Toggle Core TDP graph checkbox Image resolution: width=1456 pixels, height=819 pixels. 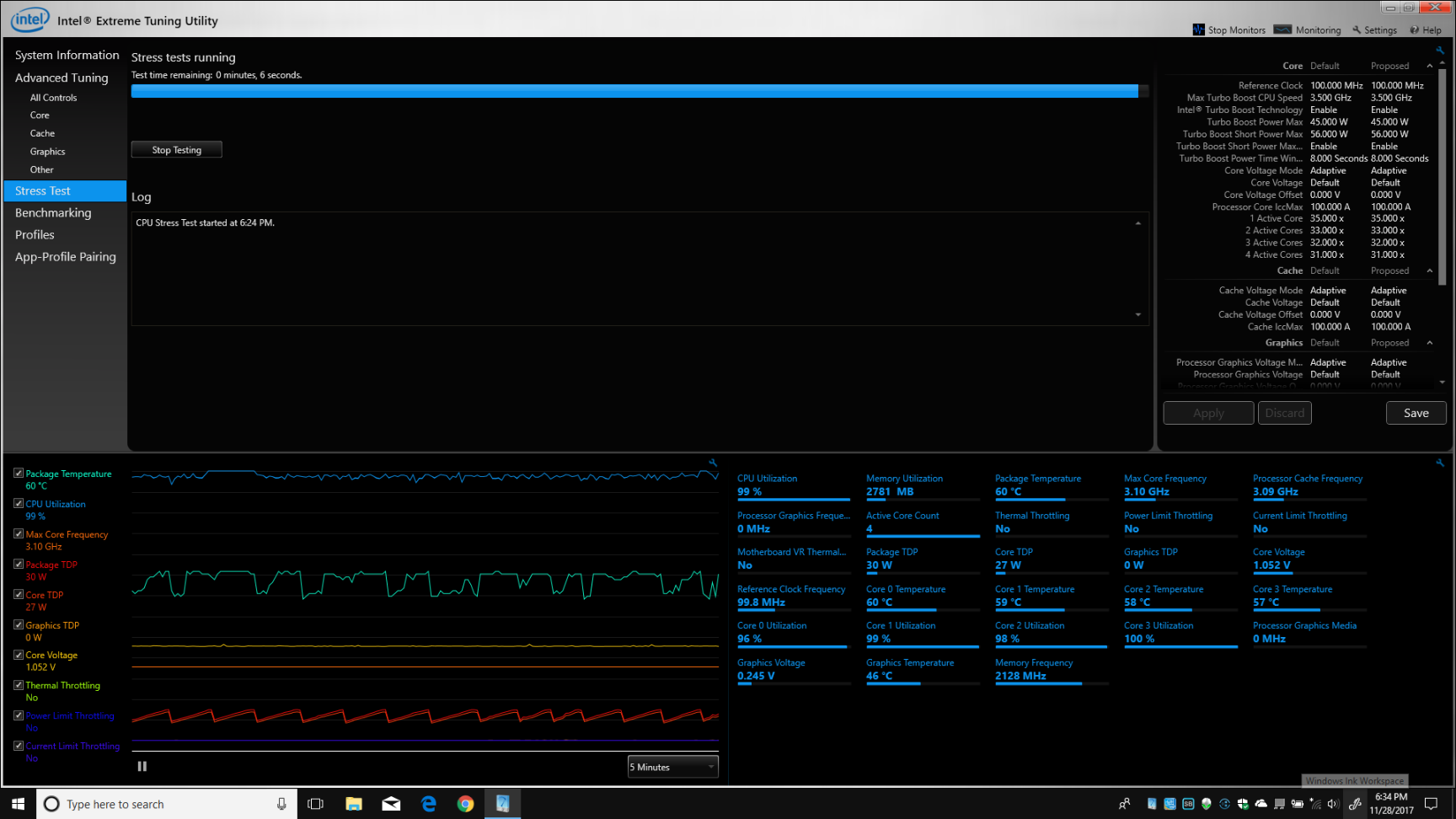coord(19,595)
